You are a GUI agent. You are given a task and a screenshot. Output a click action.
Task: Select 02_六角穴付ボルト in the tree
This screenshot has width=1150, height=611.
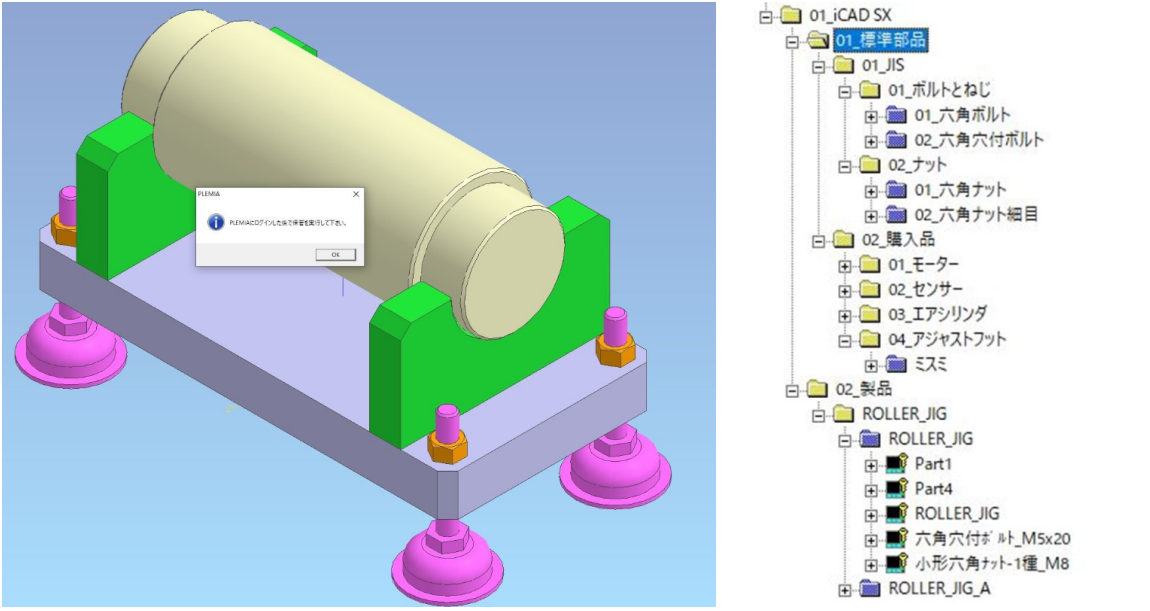click(x=978, y=140)
